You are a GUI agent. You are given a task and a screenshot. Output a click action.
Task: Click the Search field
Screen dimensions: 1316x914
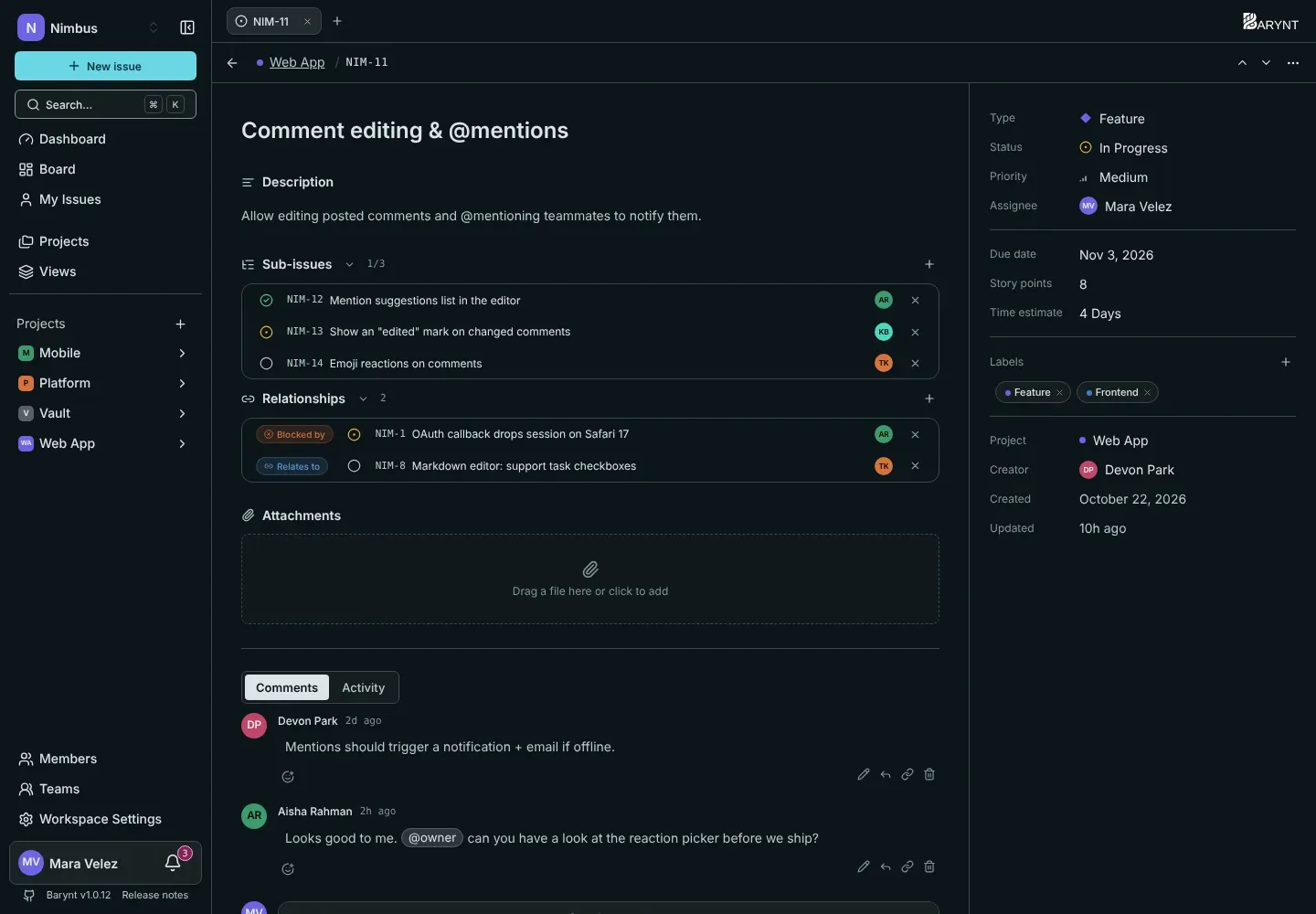[x=105, y=104]
